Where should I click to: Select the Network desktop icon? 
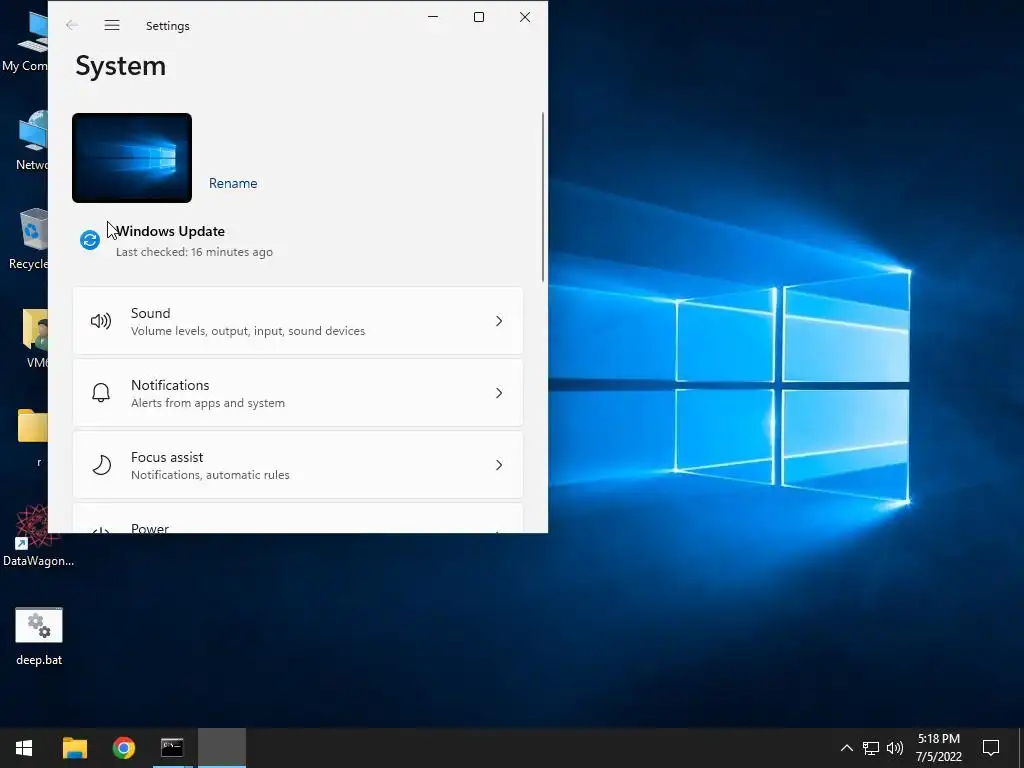pos(31,141)
